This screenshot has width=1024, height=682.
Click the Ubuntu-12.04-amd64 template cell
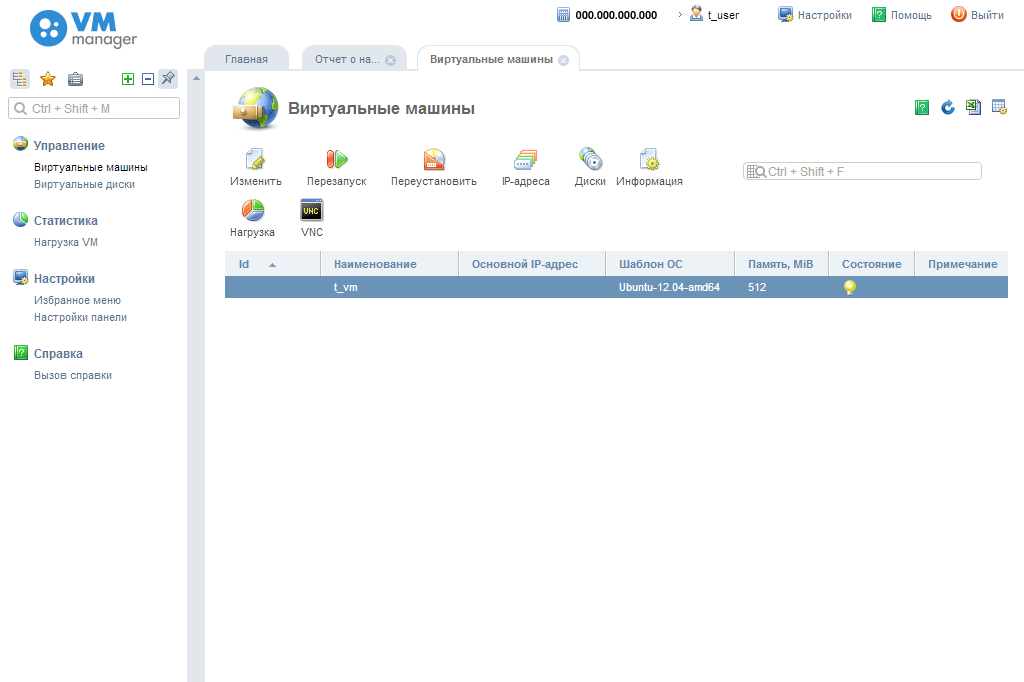tap(670, 287)
